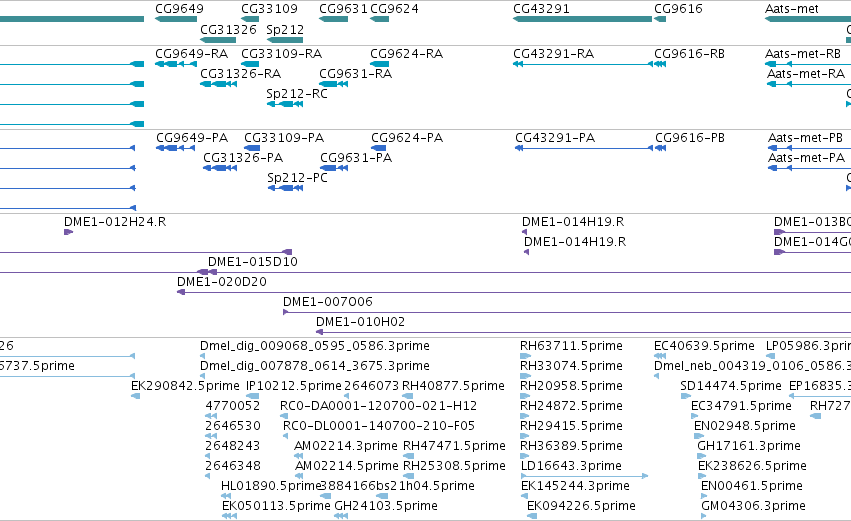This screenshot has width=851, height=521.
Task: Click the DME1-007O06 clone label
Action: pos(327,302)
